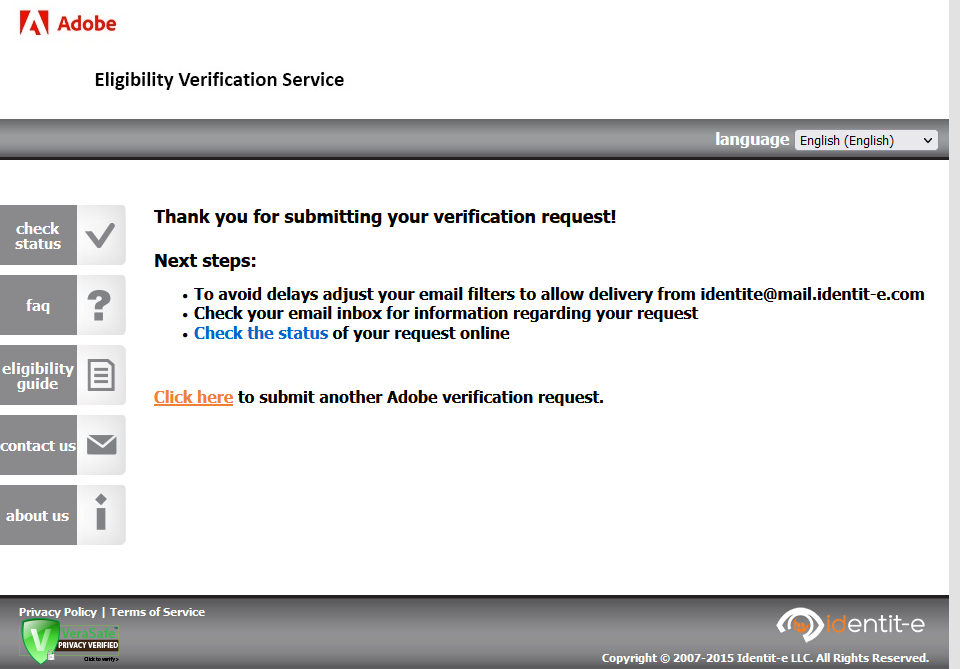This screenshot has height=669, width=960.
Task: Click the Adobe logo
Action: click(x=67, y=23)
